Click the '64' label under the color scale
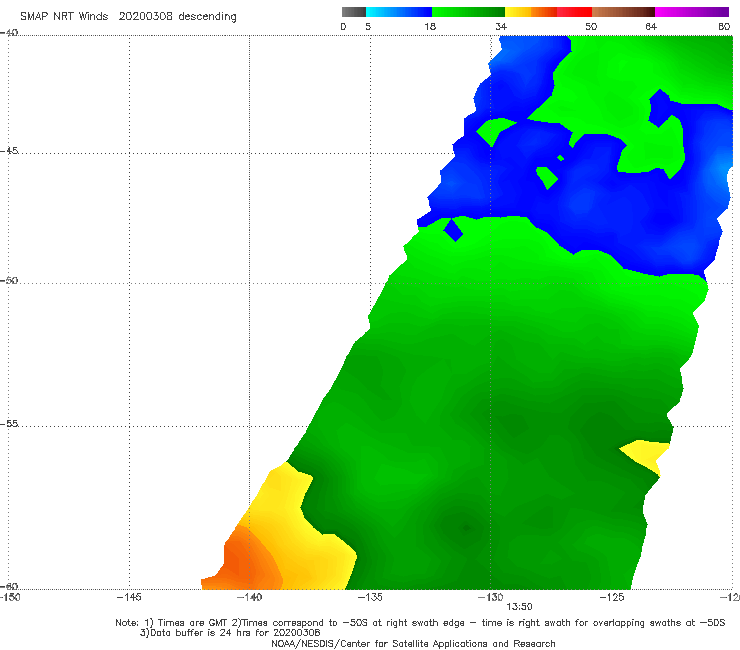Viewport: 740px width, 650px height. click(651, 27)
